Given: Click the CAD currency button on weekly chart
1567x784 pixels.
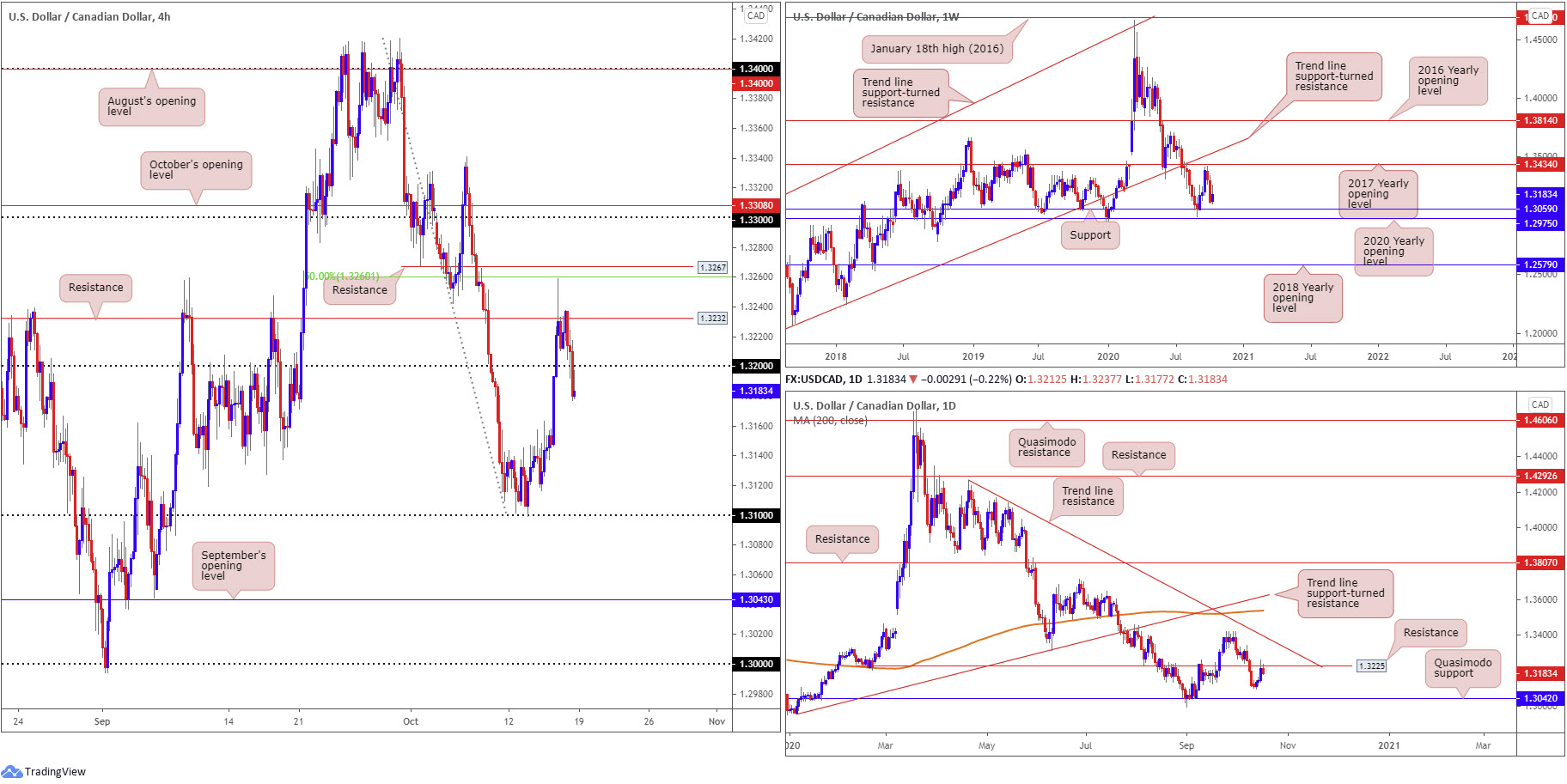Looking at the screenshot, I should coord(1540,15).
